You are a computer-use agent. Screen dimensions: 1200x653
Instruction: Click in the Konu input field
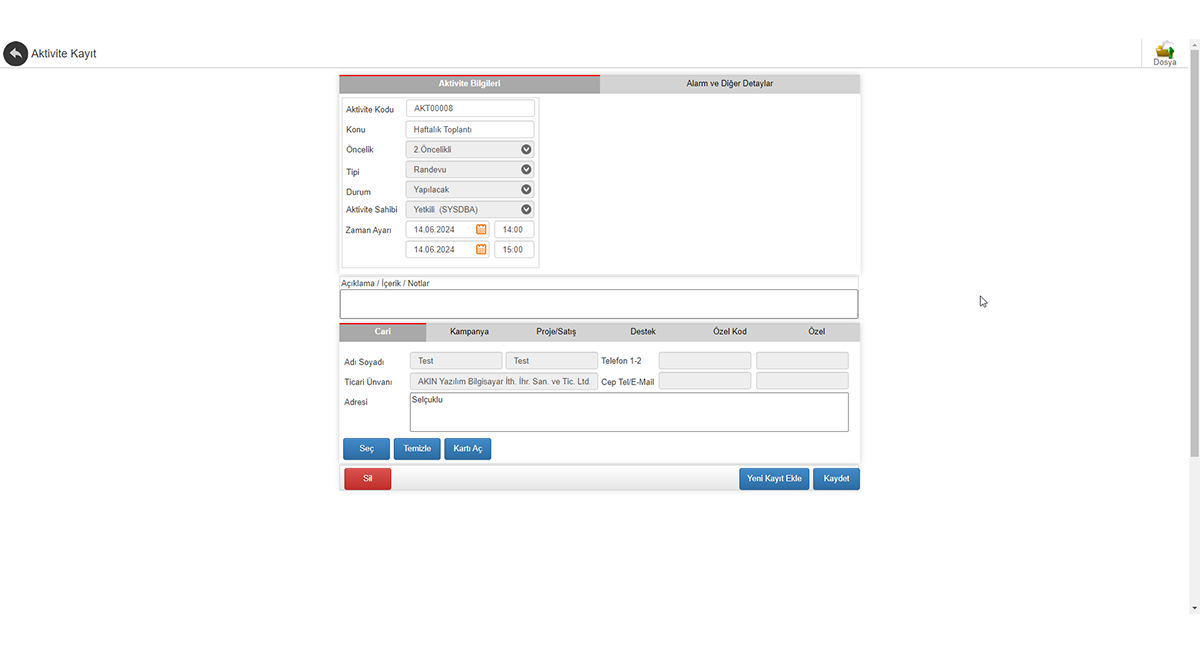pyautogui.click(x=470, y=129)
